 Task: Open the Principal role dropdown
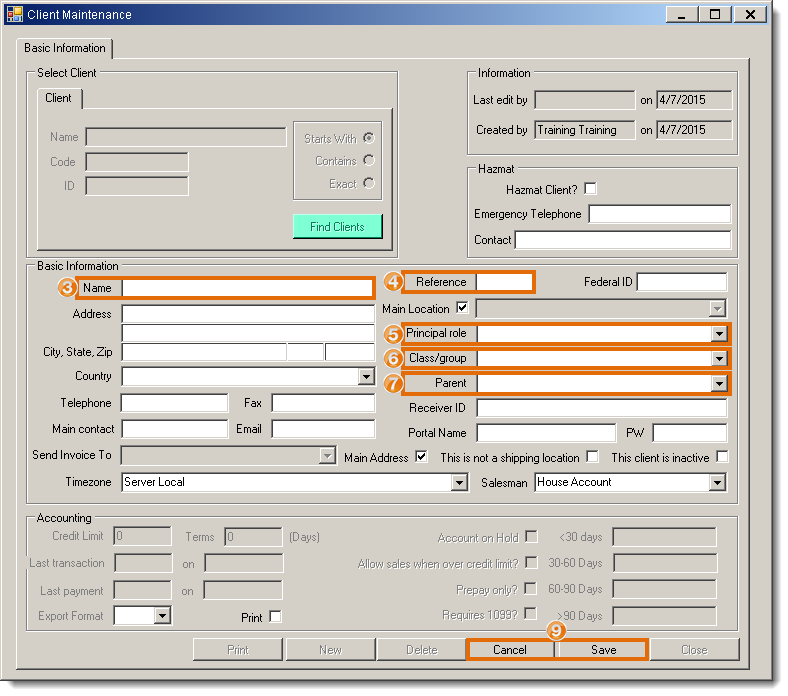point(719,334)
